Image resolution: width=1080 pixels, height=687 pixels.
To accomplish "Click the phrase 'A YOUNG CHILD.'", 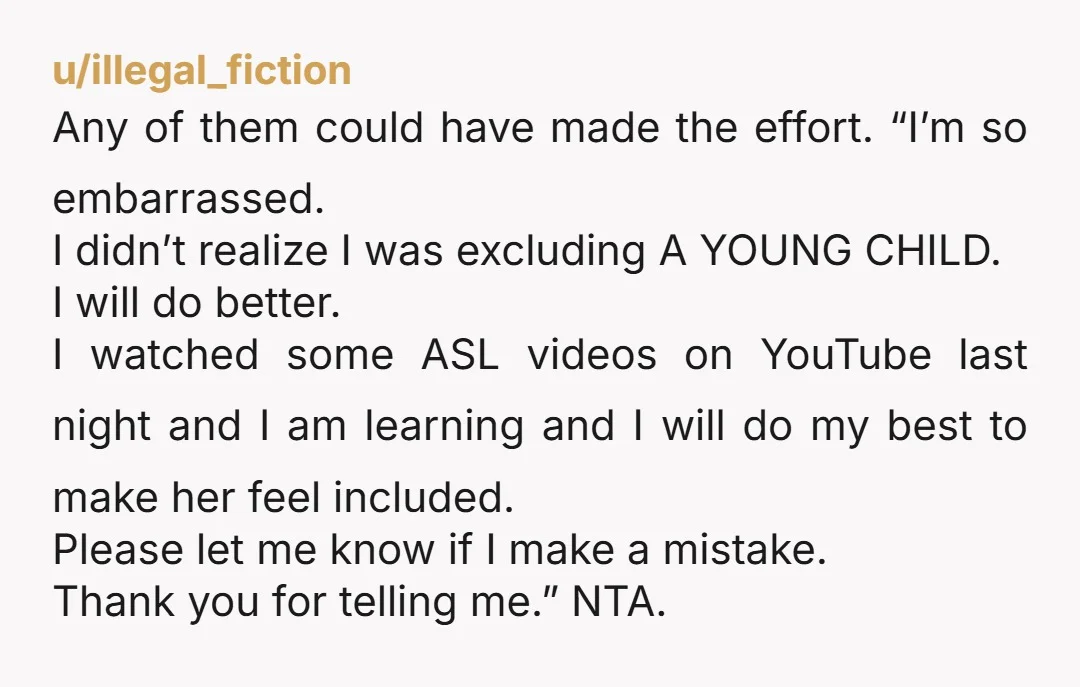I will (x=830, y=250).
